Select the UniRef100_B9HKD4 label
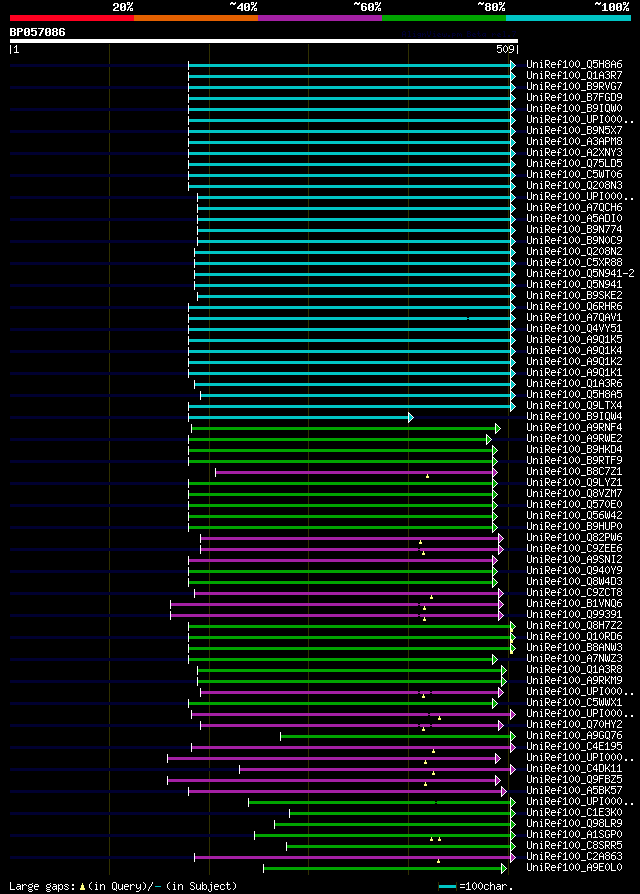 point(574,449)
